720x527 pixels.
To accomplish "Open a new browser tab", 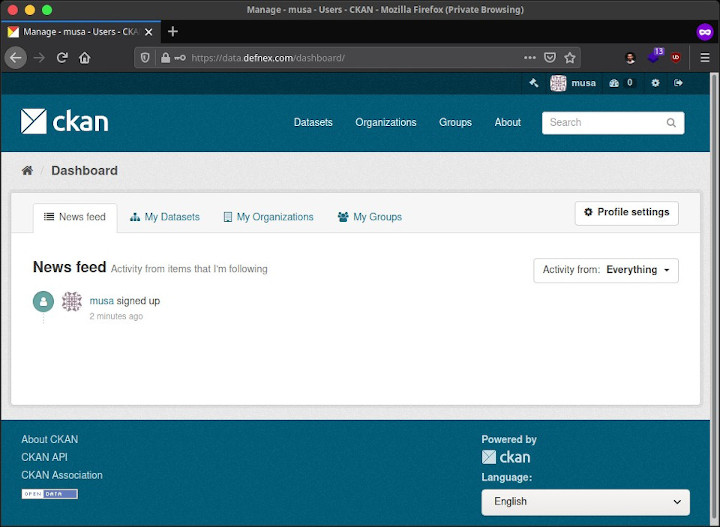I will coord(173,31).
